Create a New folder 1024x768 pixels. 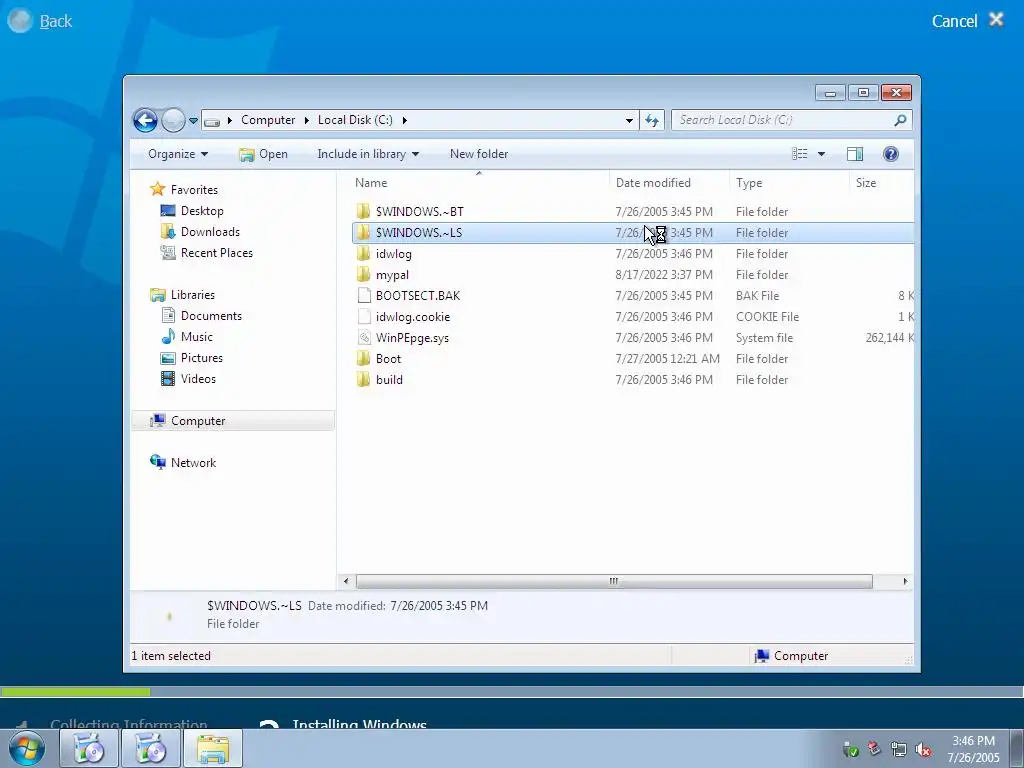(479, 154)
